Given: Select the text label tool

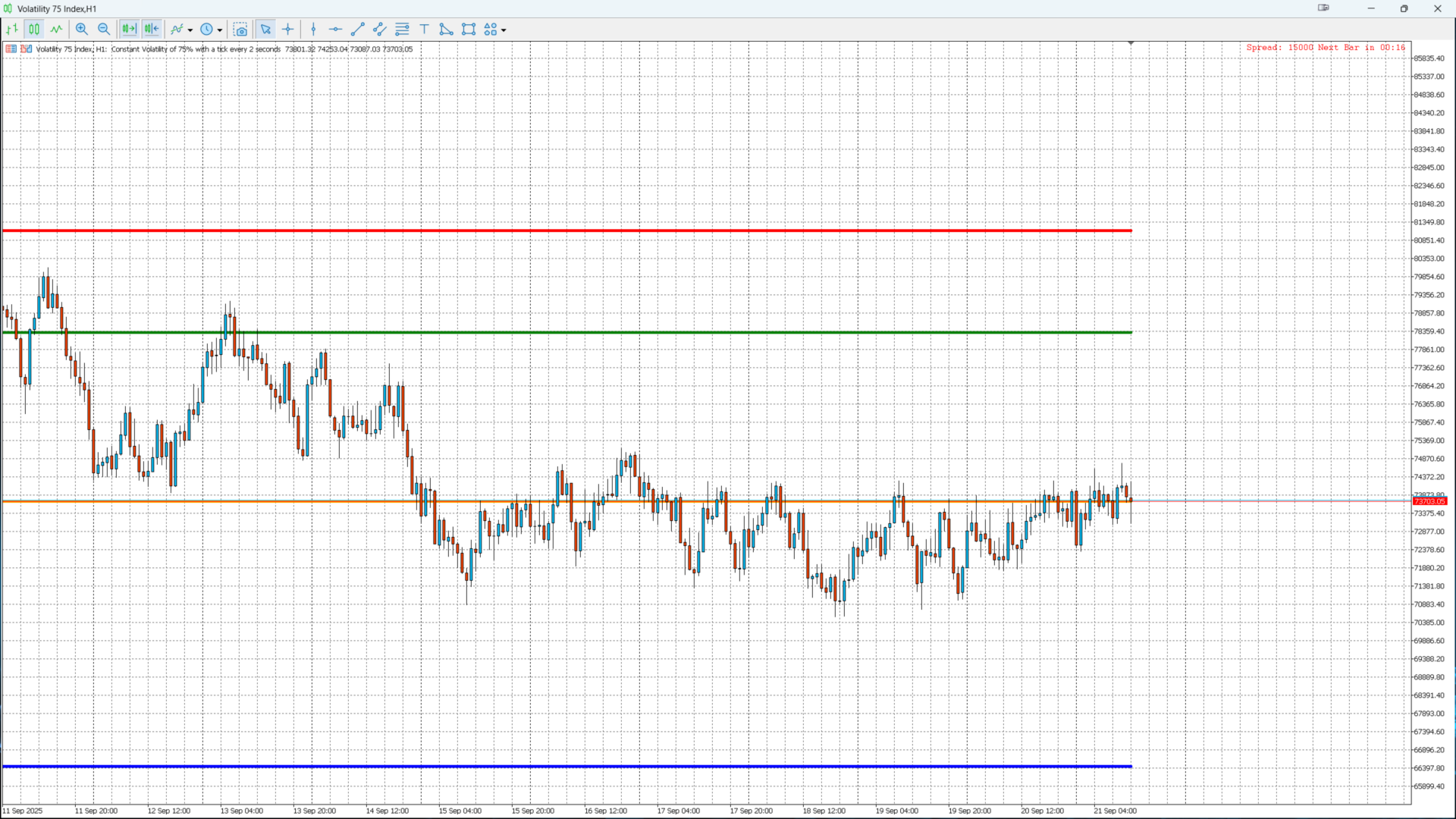Looking at the screenshot, I should [x=425, y=30].
